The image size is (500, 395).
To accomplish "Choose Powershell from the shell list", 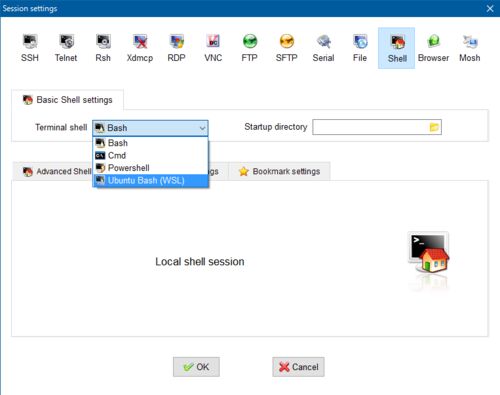I will (x=150, y=168).
